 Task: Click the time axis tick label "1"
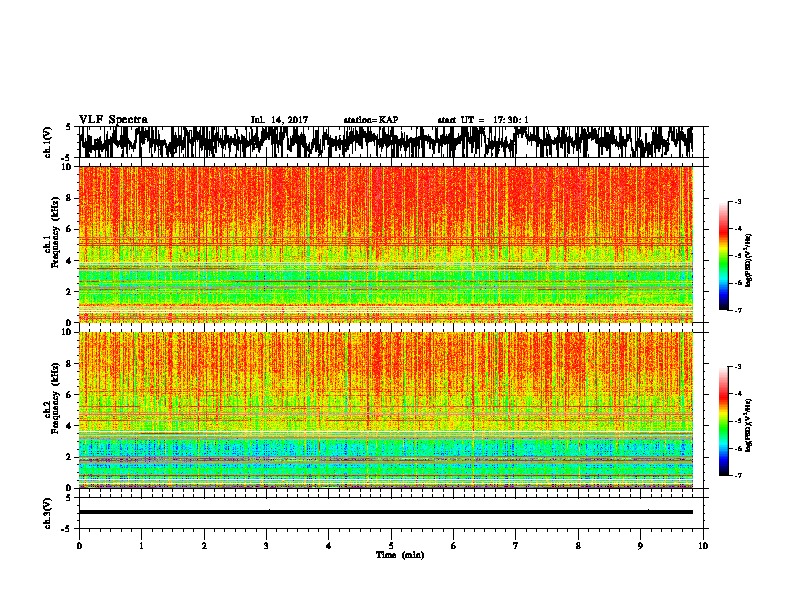coord(141,546)
